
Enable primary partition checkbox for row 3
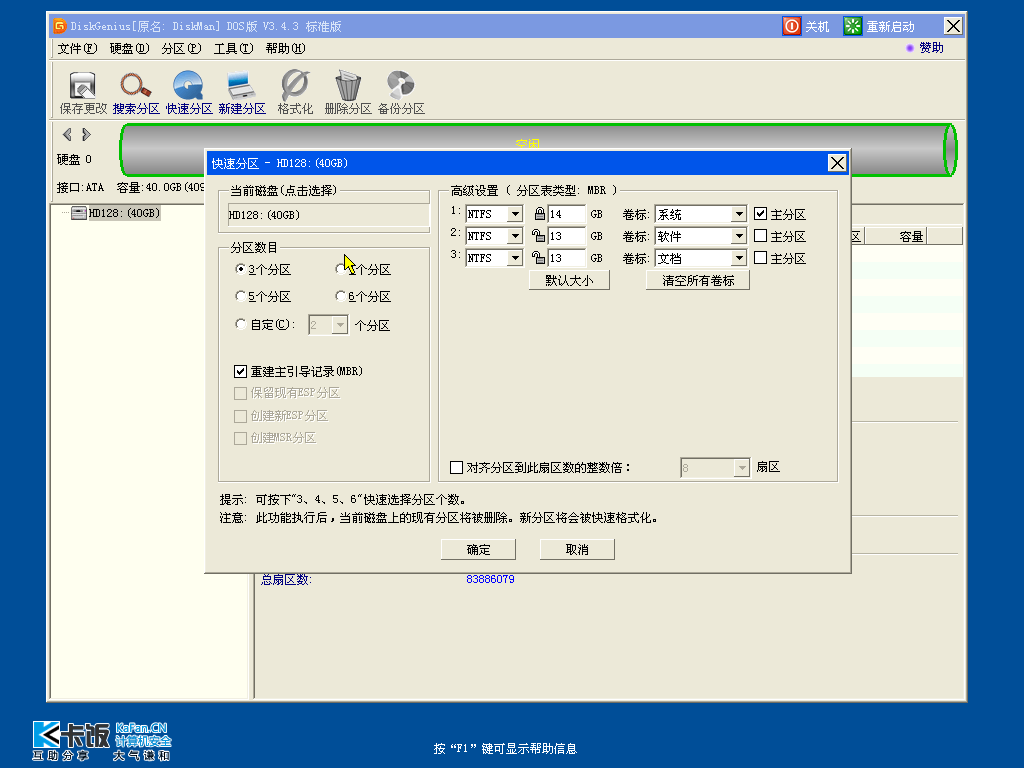760,258
